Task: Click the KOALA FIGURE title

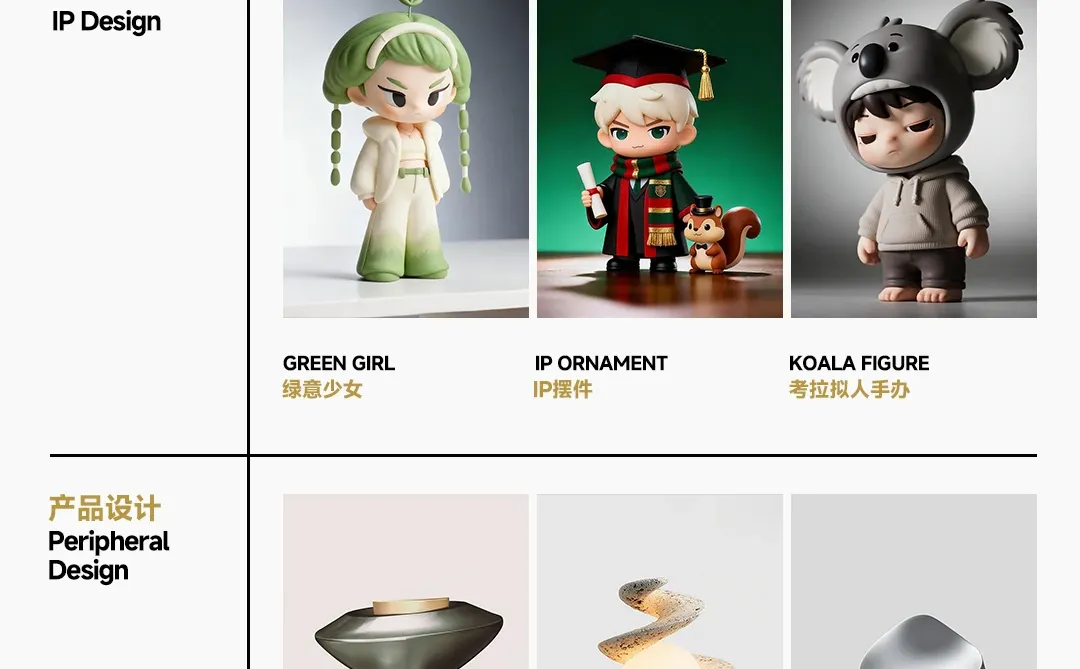Action: pos(859,363)
